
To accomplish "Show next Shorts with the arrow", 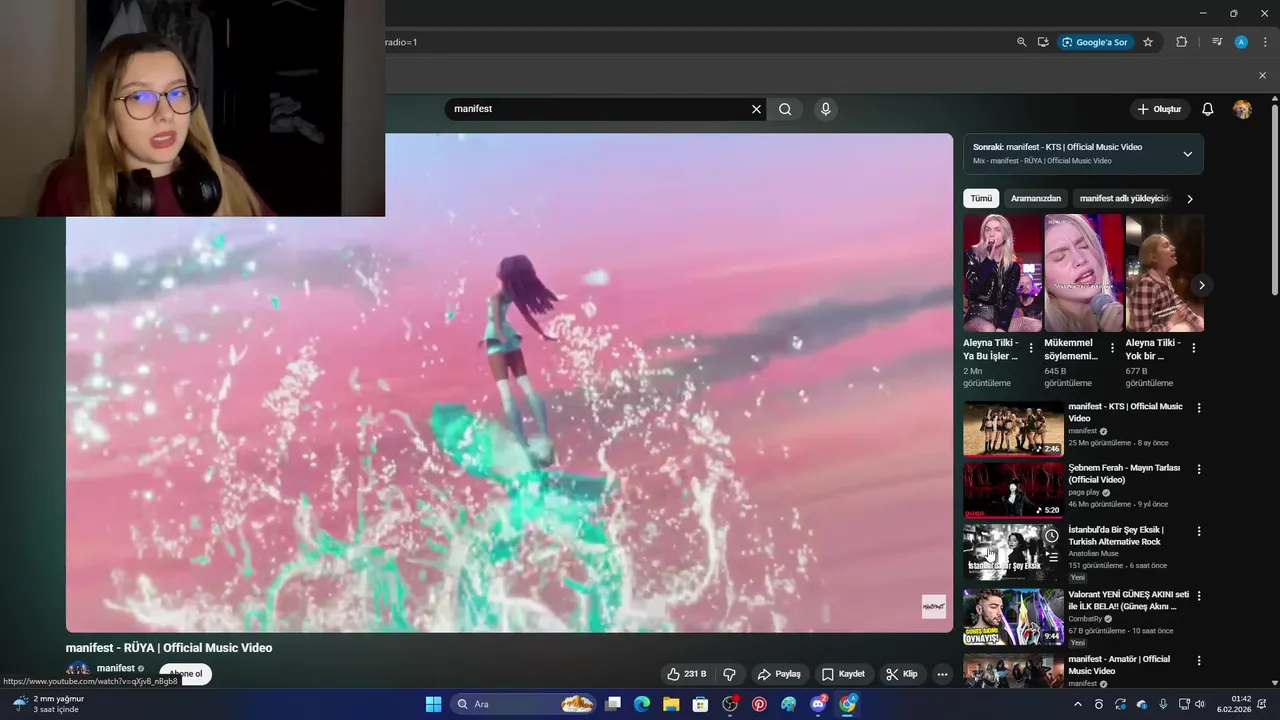I will (x=1201, y=285).
